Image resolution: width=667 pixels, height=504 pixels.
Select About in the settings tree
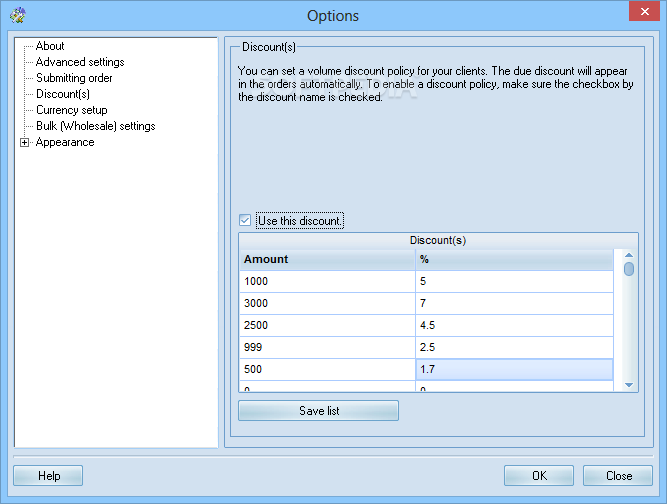tap(50, 46)
